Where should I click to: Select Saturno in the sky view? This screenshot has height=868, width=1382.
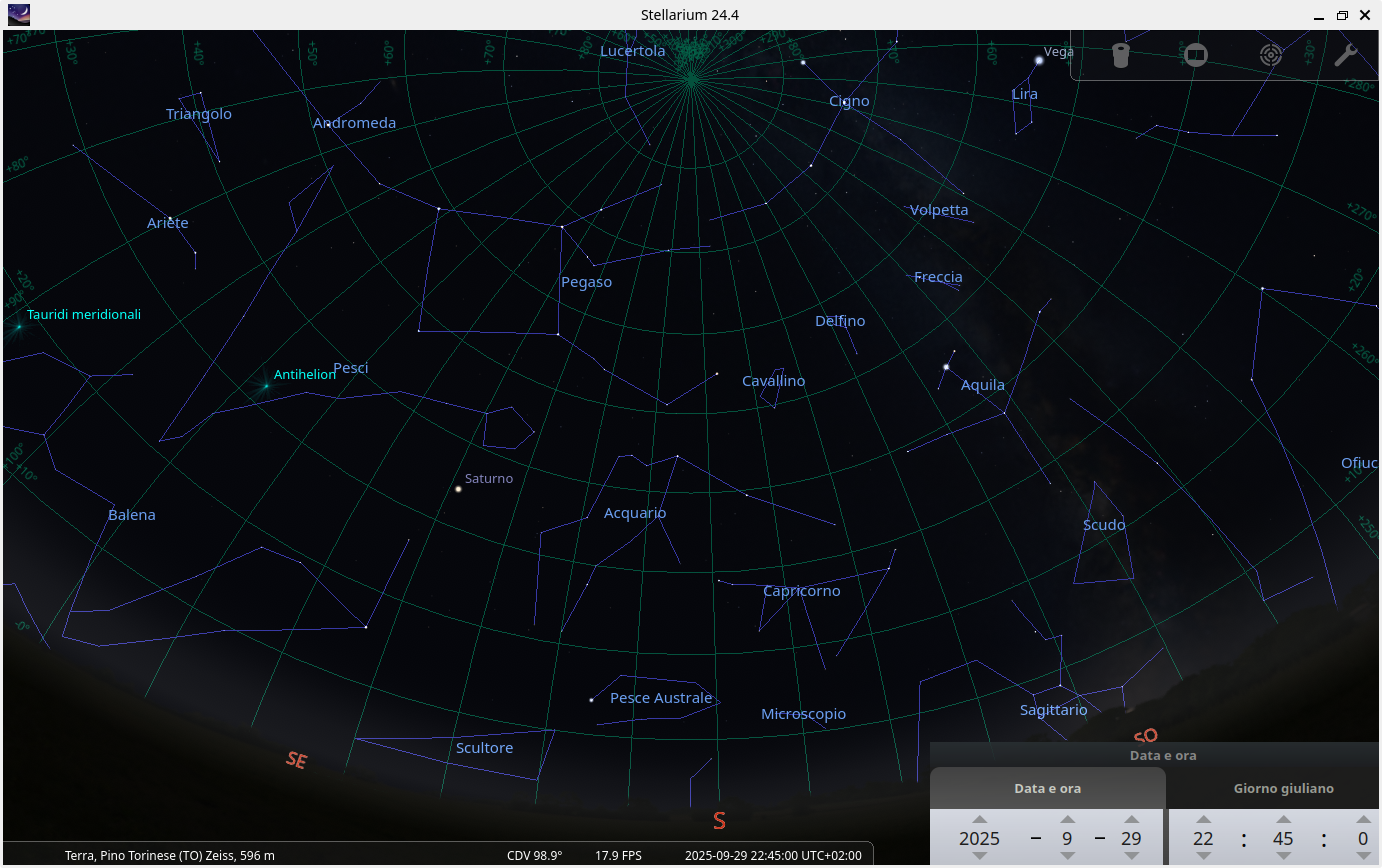(458, 489)
